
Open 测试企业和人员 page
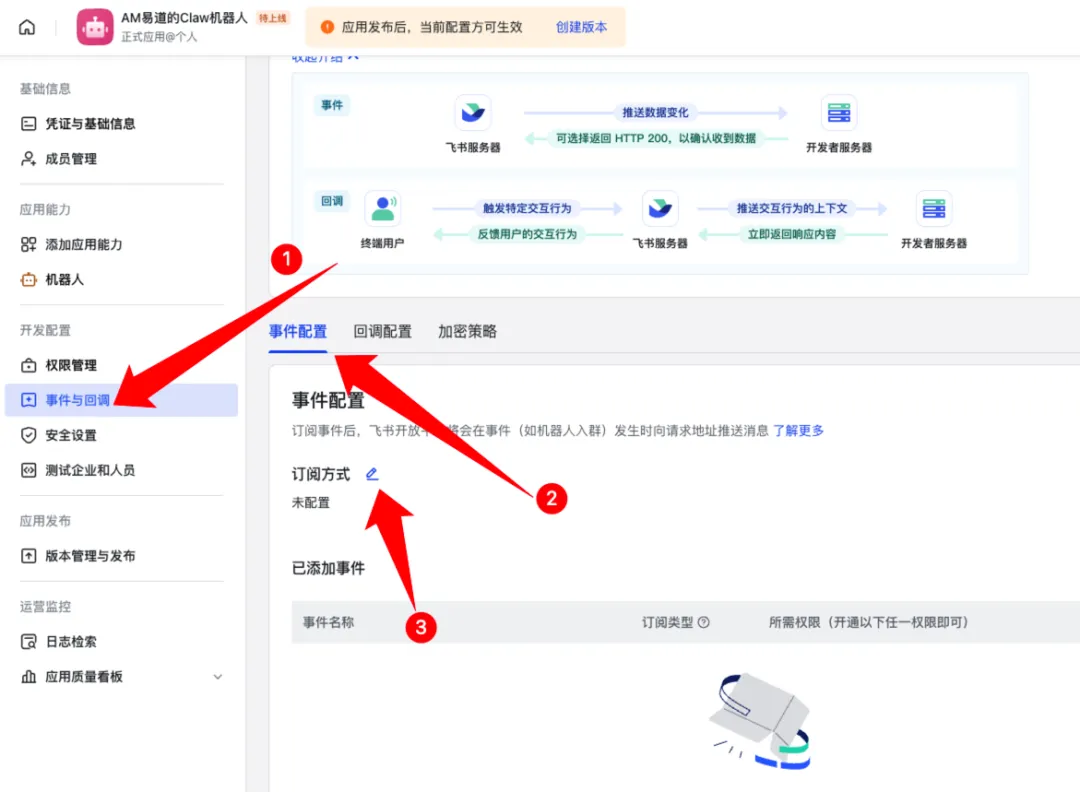pos(90,471)
